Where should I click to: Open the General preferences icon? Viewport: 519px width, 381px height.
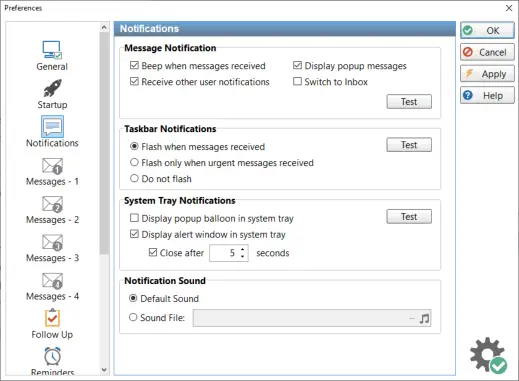point(52,50)
